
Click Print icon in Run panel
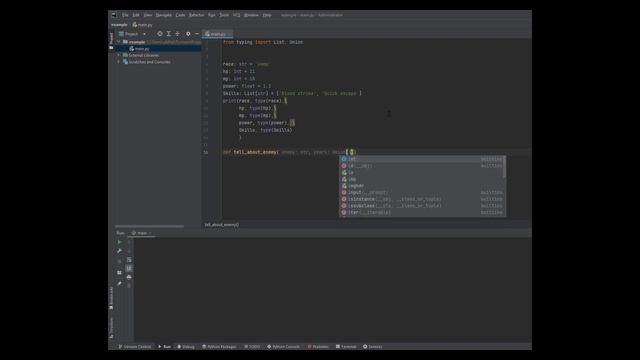129,277
